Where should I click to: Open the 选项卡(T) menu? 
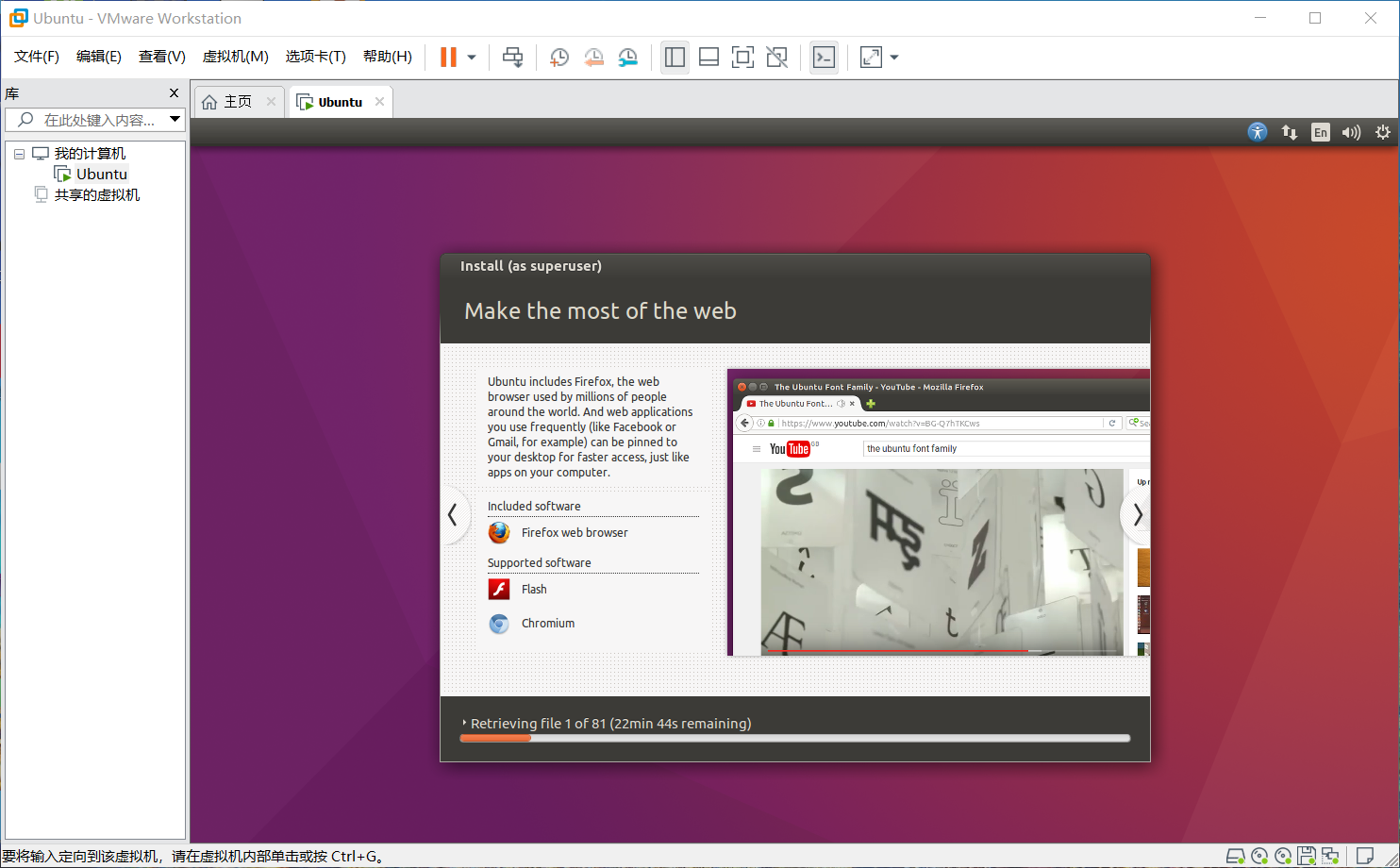point(316,57)
